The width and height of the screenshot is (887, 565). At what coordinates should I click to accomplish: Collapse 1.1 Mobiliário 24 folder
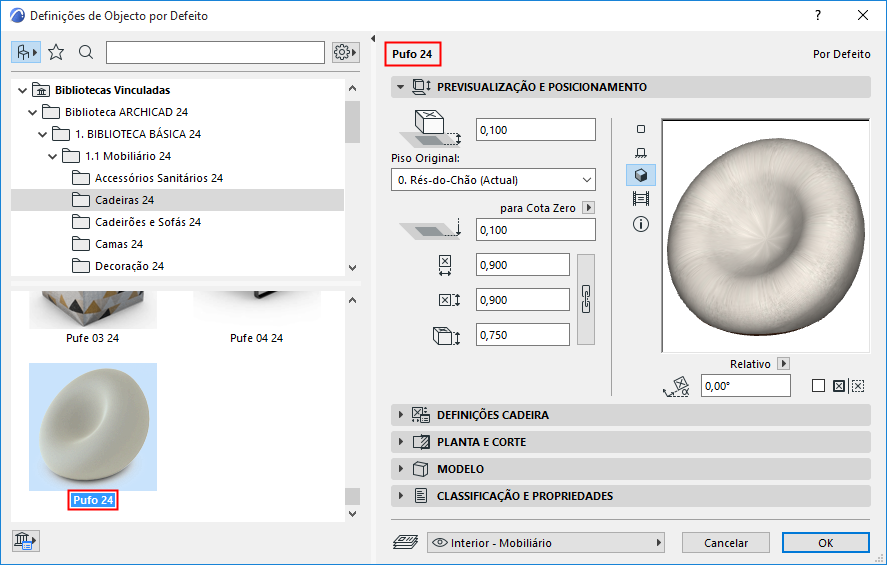(53, 157)
